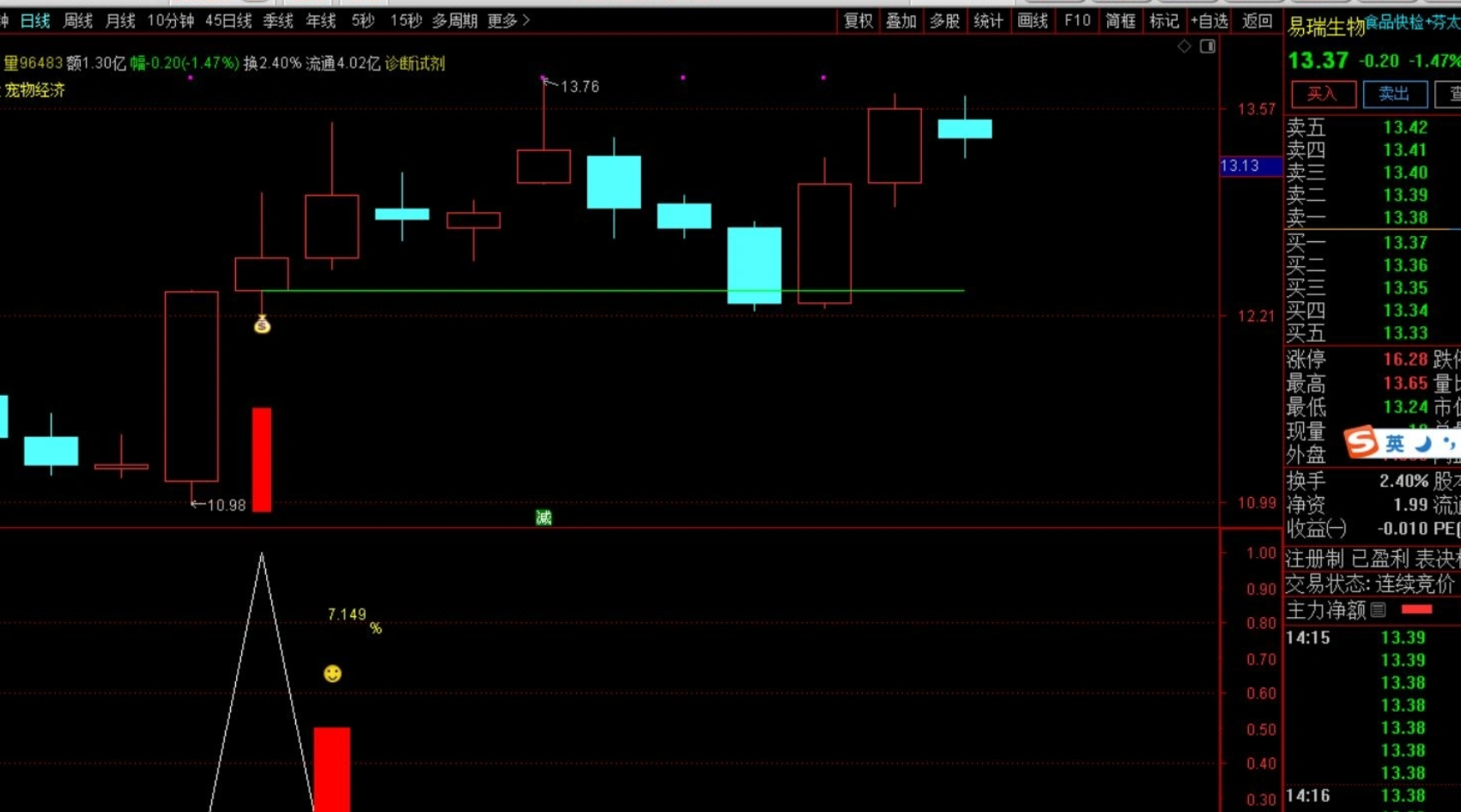Click the Sogou input method S icon
The image size is (1461, 812).
1361,443
